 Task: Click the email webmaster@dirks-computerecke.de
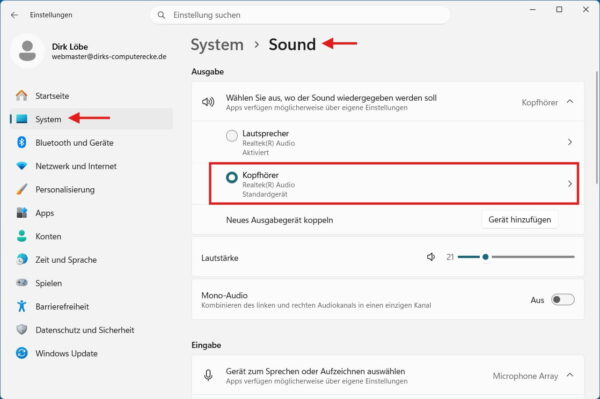pyautogui.click(x=109, y=57)
